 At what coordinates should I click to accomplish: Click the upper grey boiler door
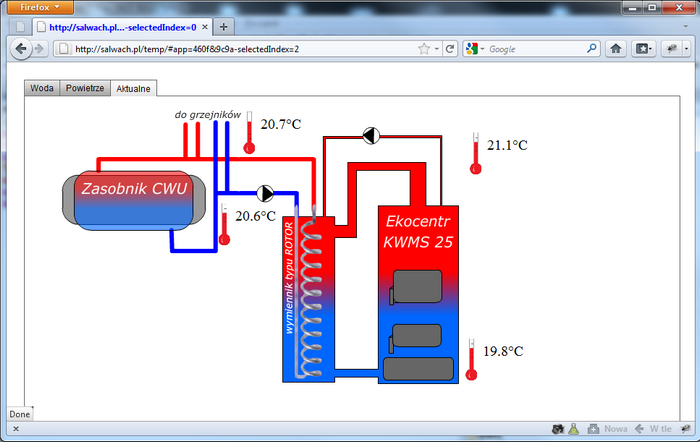click(x=416, y=287)
